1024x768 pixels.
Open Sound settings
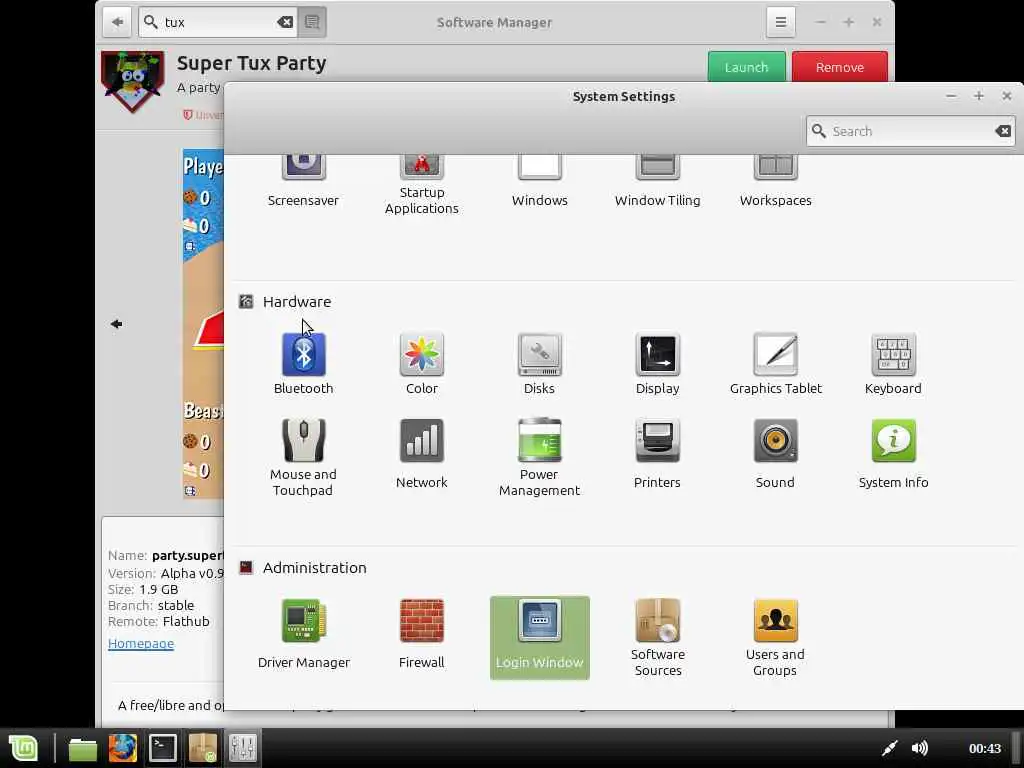tap(775, 454)
